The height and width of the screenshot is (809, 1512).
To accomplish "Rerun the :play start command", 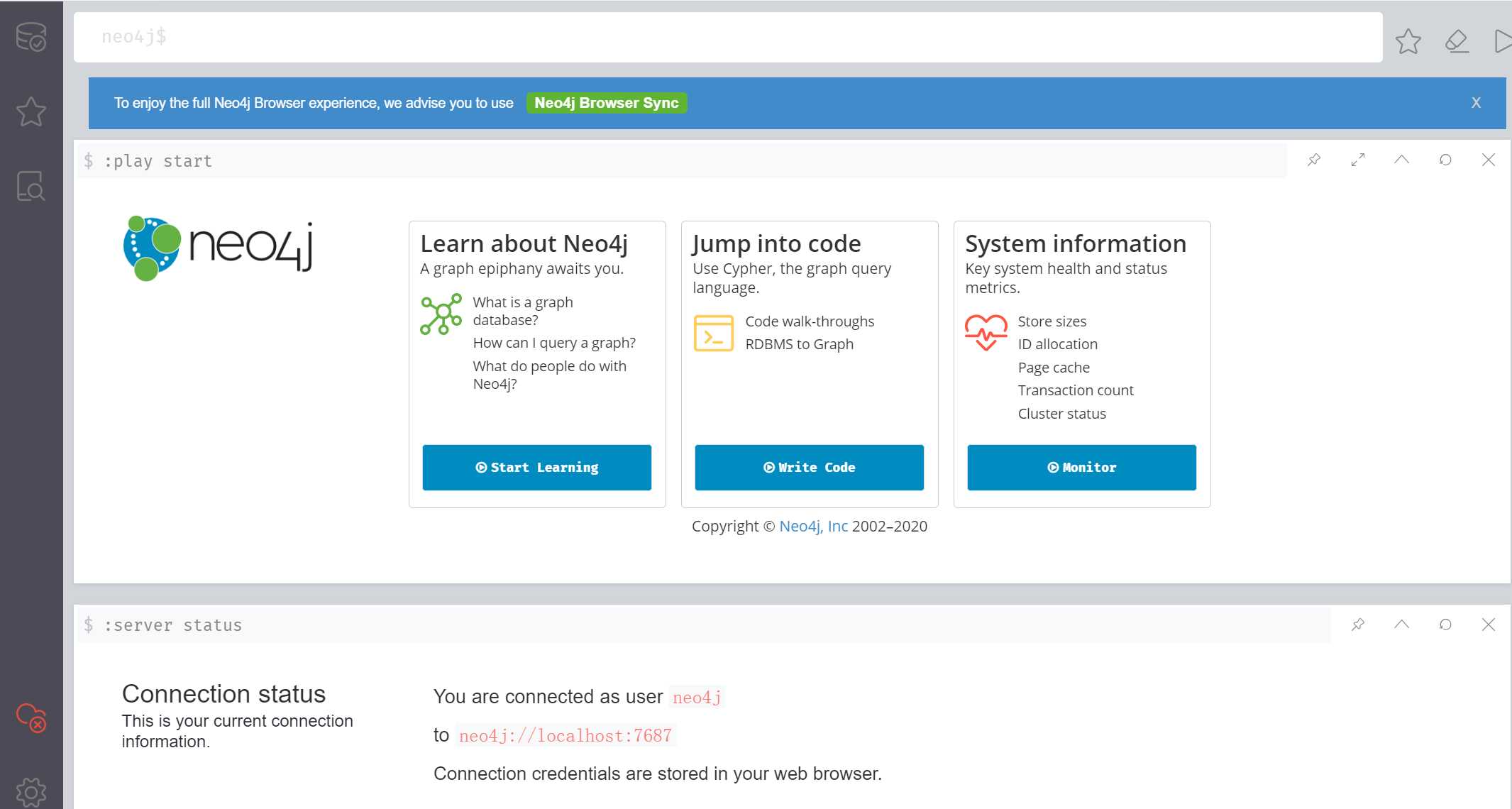I will 1445,160.
